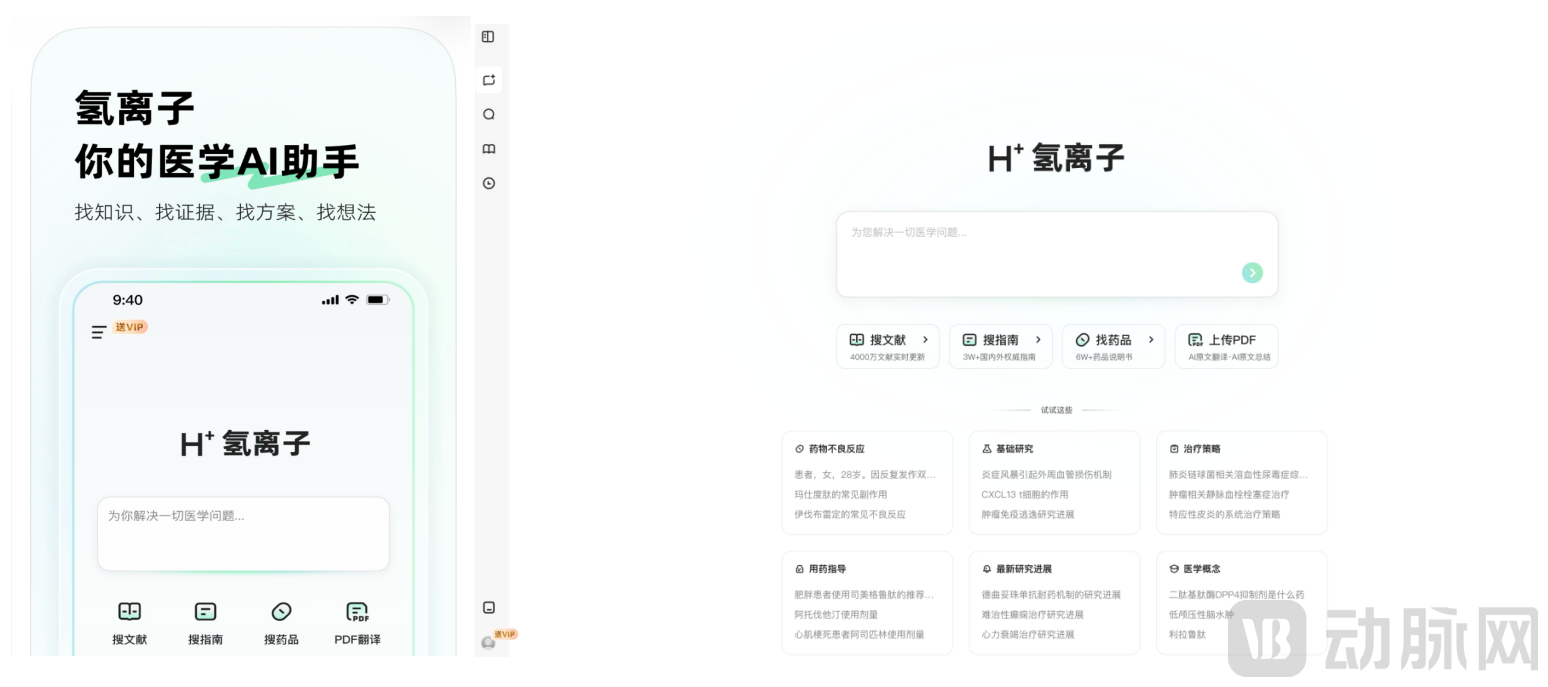Open the history clock icon in sidebar
The width and height of the screenshot is (1548, 687).
click(488, 183)
